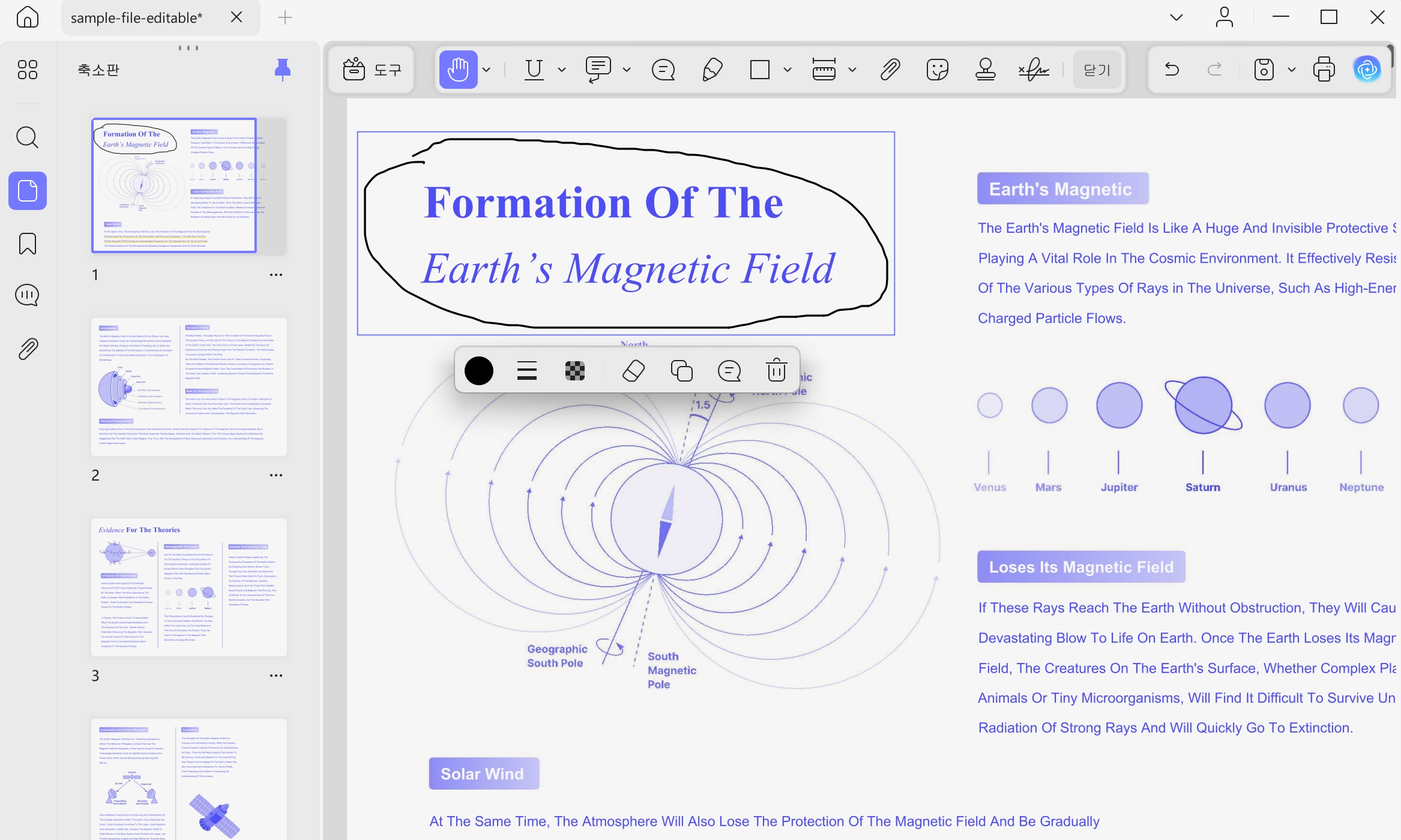Viewport: 1401px width, 840px height.
Task: Expand the underline style dropdown arrow
Action: tap(561, 70)
